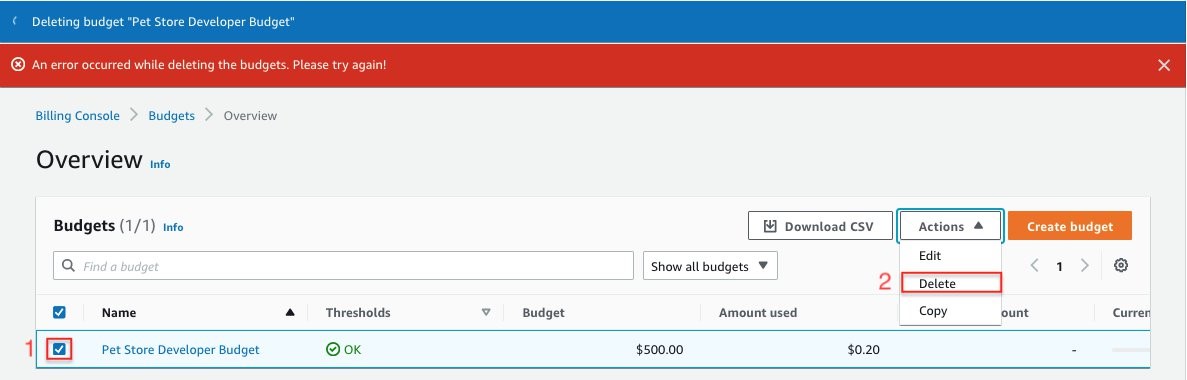Uncheck the Pet Store Developer Budget checkbox
This screenshot has width=1187, height=380.
tap(59, 349)
